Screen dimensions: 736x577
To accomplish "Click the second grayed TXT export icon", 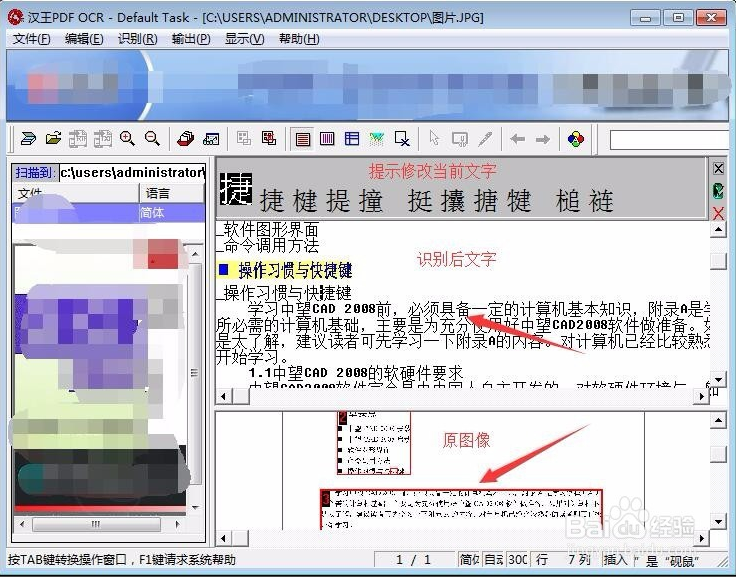I will click(102, 138).
